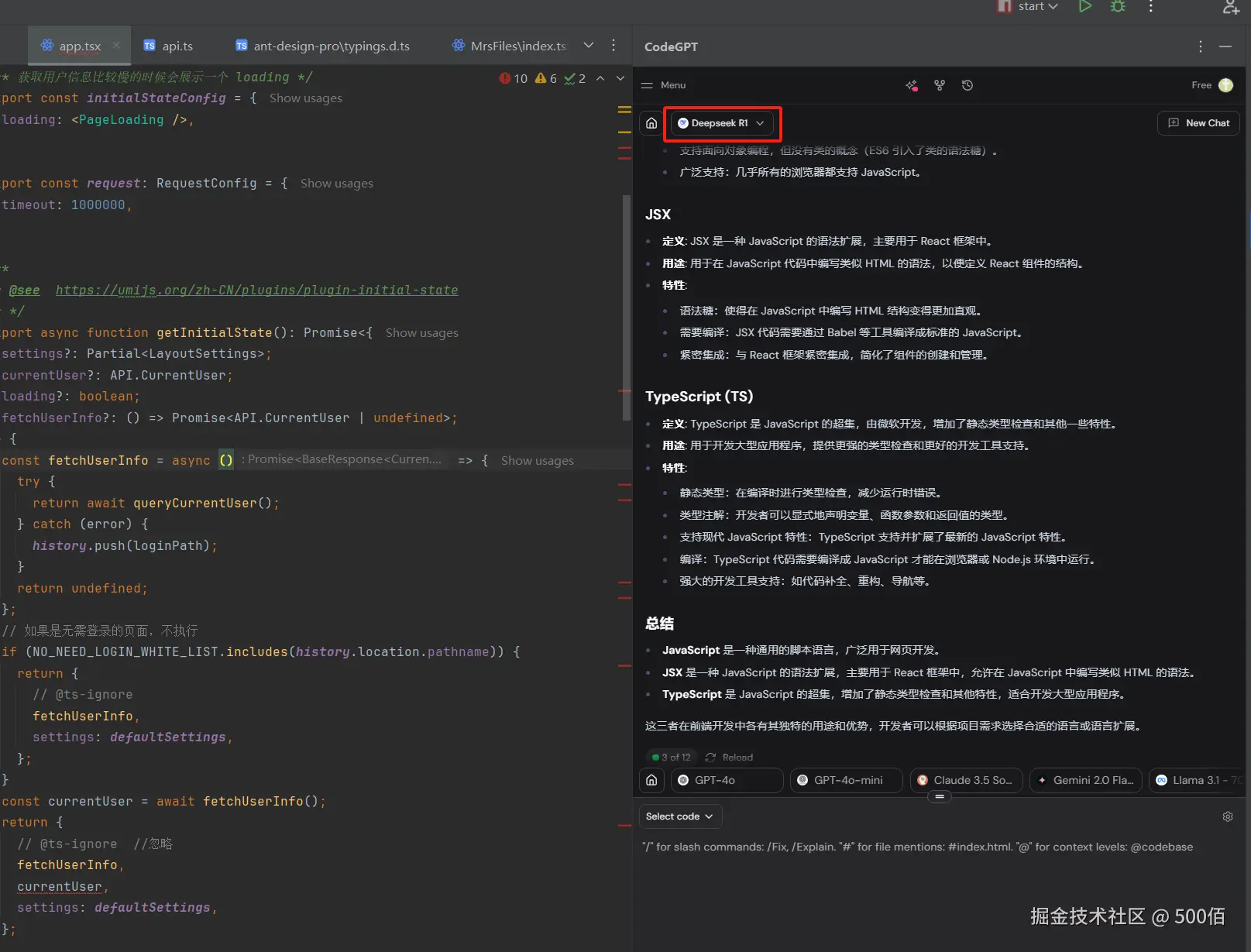1251x952 pixels.
Task: Hide the CodeGPT tool window
Action: coord(1225,46)
